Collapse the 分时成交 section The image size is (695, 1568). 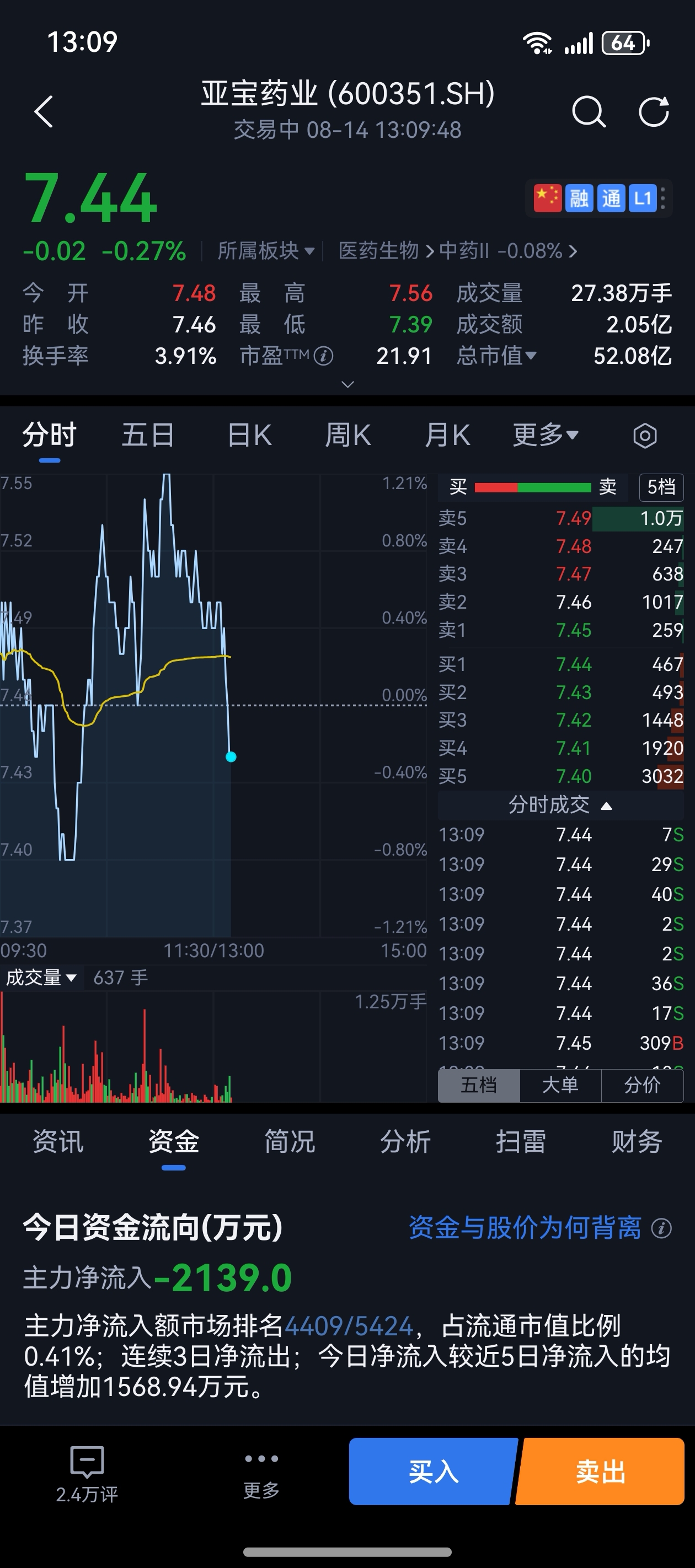560,806
